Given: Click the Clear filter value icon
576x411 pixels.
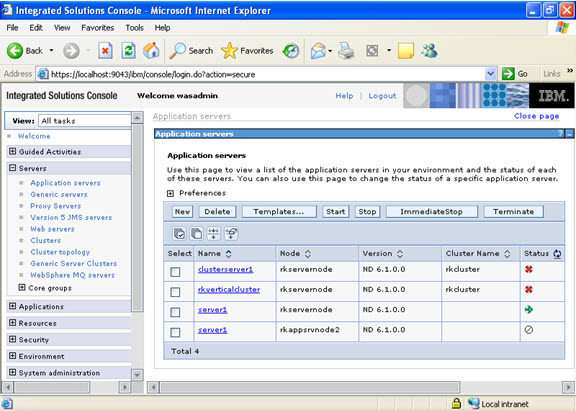Looking at the screenshot, I should pos(231,233).
